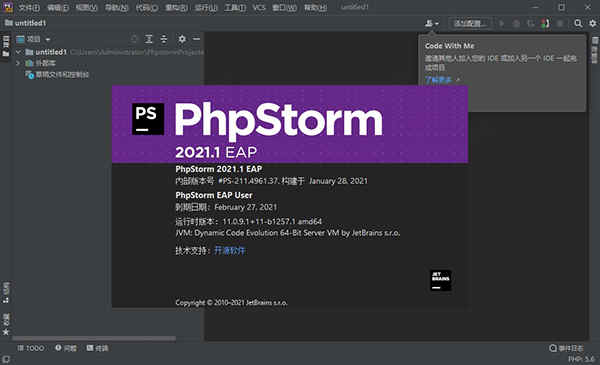Open the Favorites star stripe tab
Screen dimensions: 600x365
click(x=6, y=324)
